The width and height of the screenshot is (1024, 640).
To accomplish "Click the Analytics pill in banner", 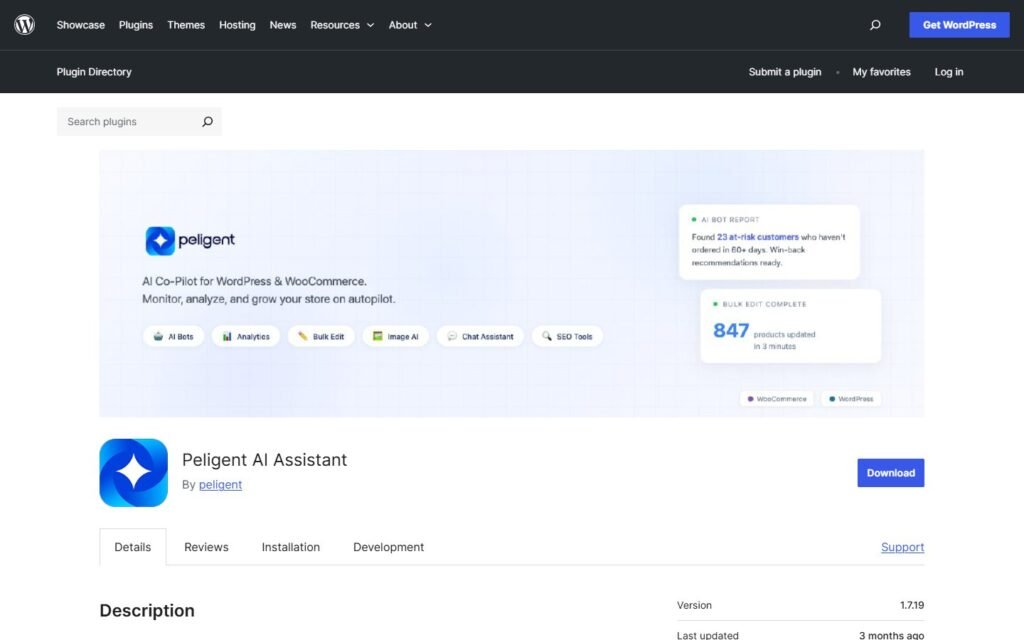I will [x=246, y=336].
